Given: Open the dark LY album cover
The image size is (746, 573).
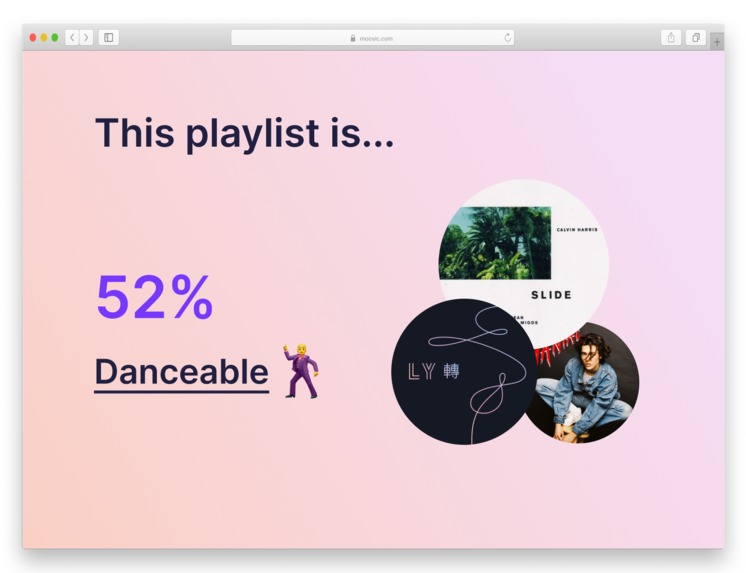Looking at the screenshot, I should click(x=464, y=372).
